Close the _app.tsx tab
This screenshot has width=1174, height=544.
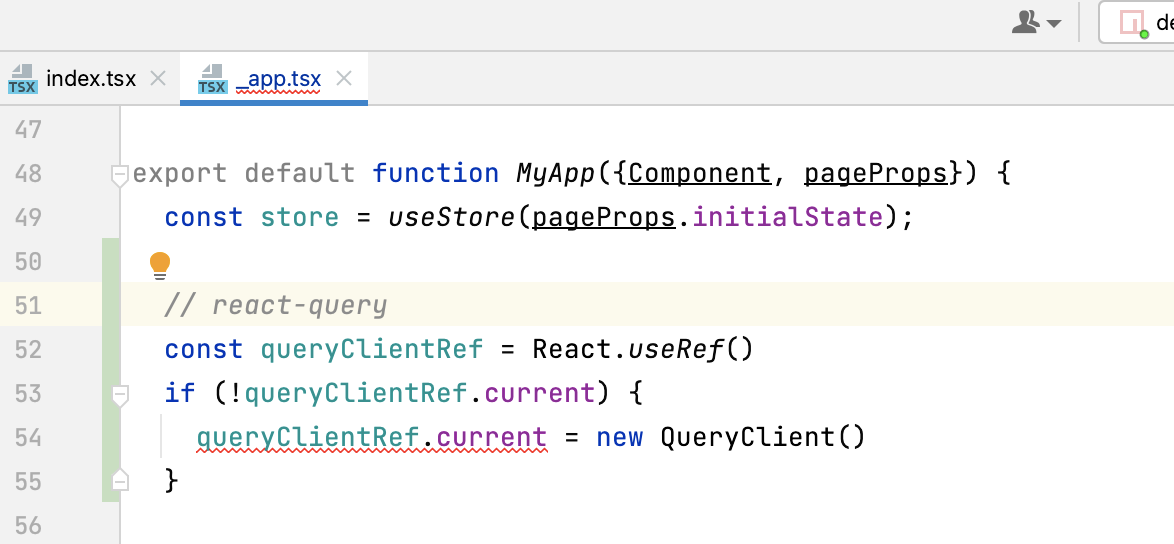(344, 78)
